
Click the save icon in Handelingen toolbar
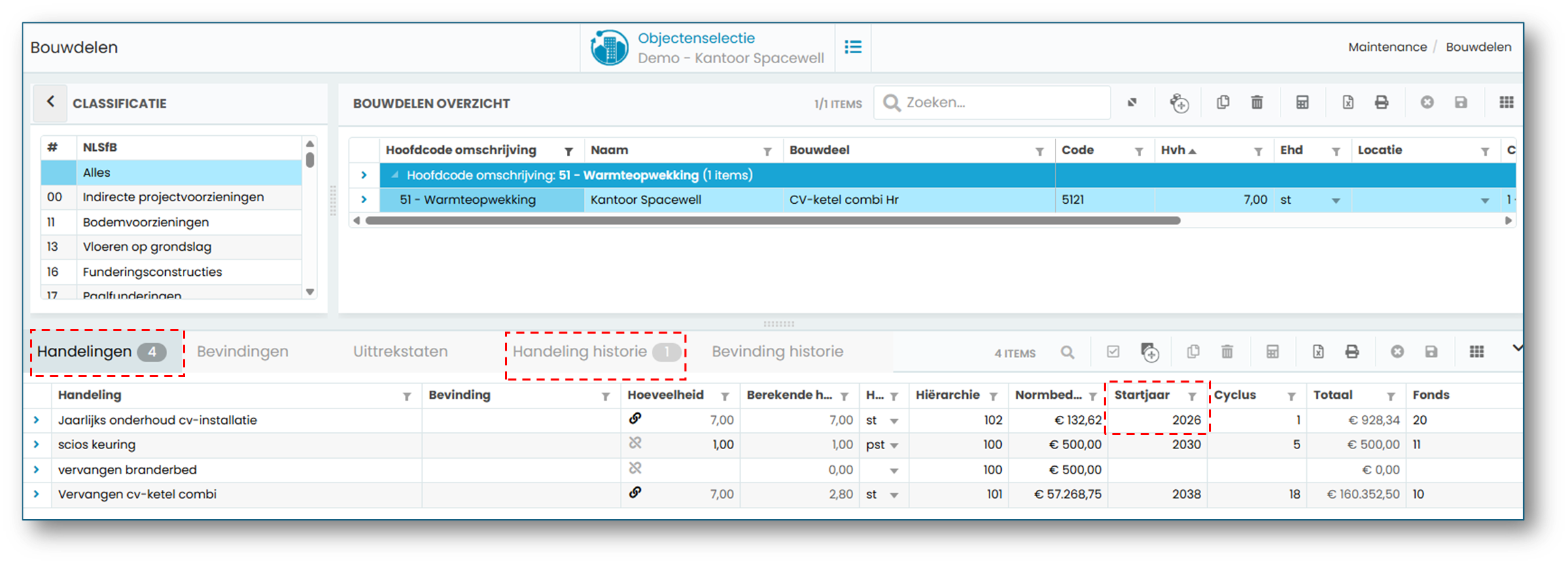pos(1431,351)
